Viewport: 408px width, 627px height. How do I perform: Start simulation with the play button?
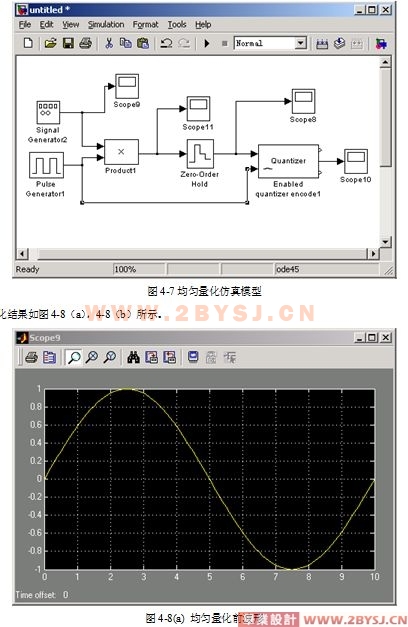pos(207,43)
